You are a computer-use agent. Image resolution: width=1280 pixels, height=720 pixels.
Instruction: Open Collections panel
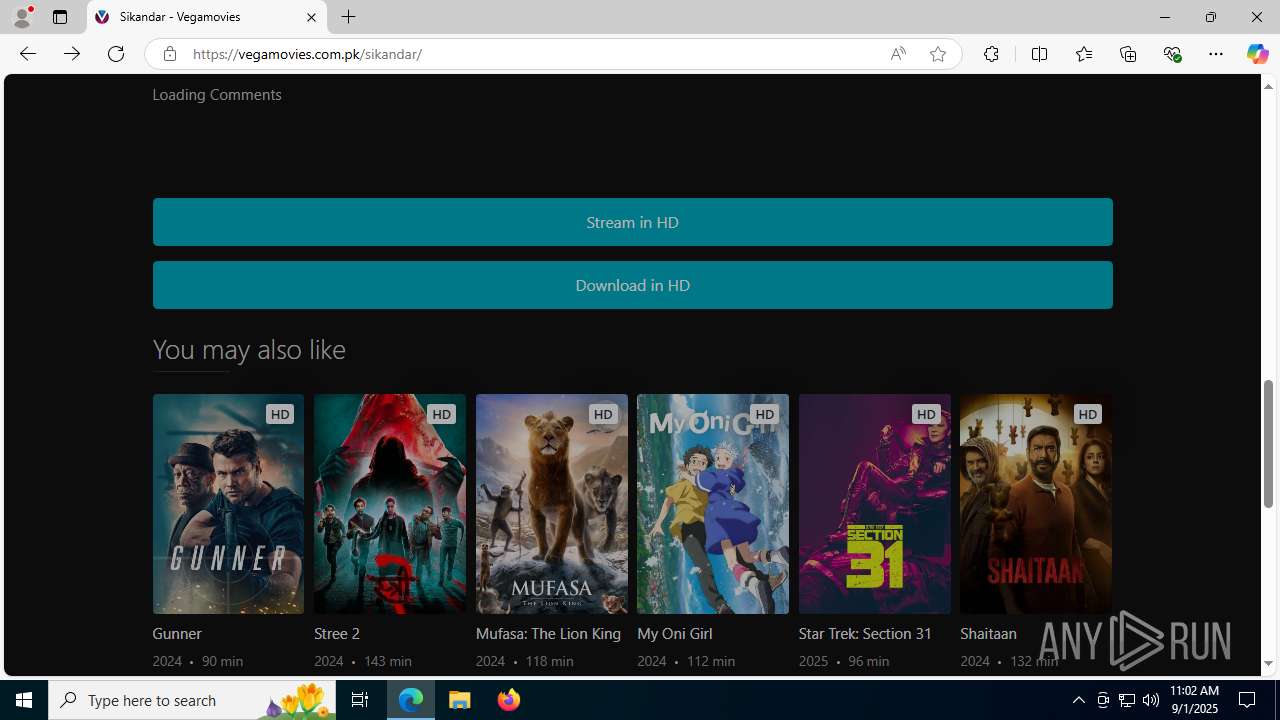pos(1128,54)
